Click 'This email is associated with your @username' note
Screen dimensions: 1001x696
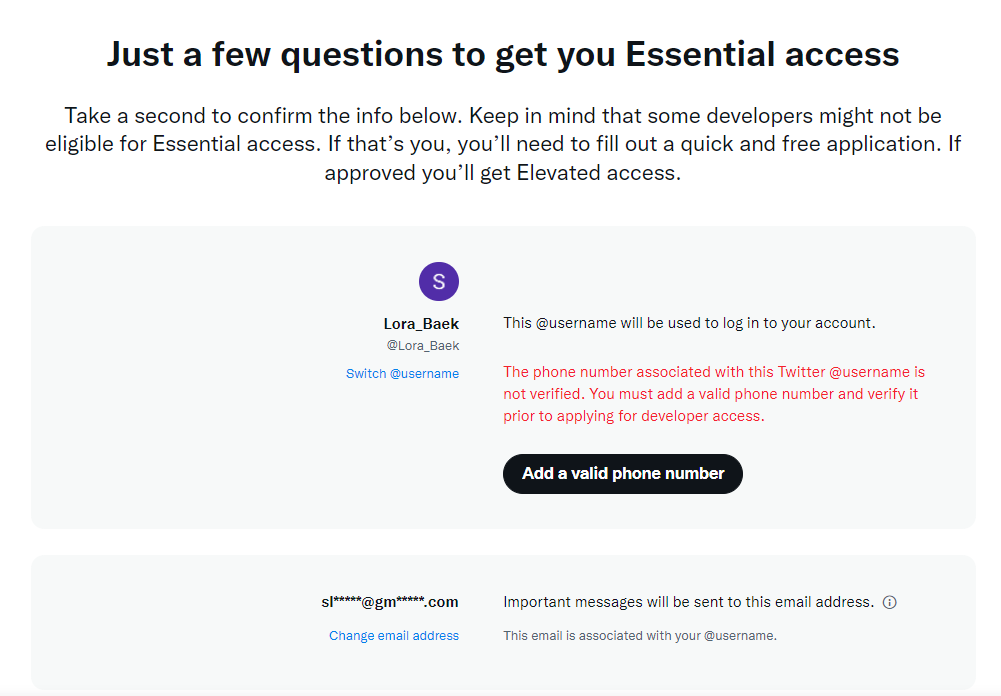pyautogui.click(x=640, y=636)
